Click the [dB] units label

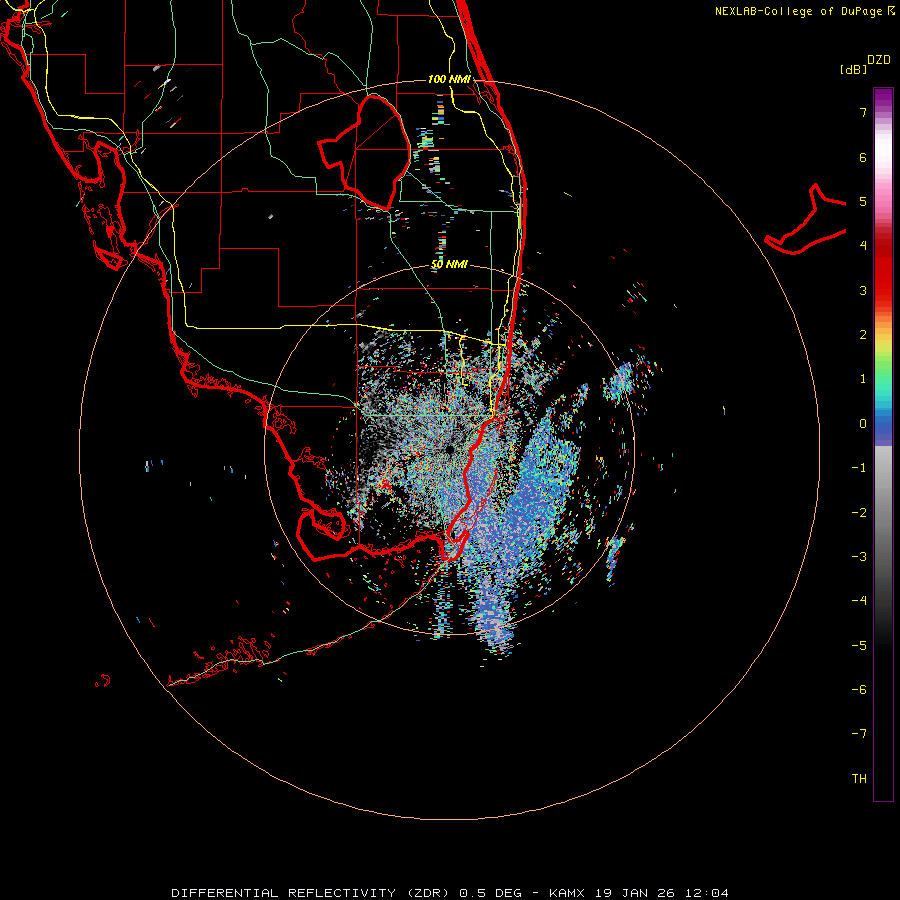(x=854, y=69)
